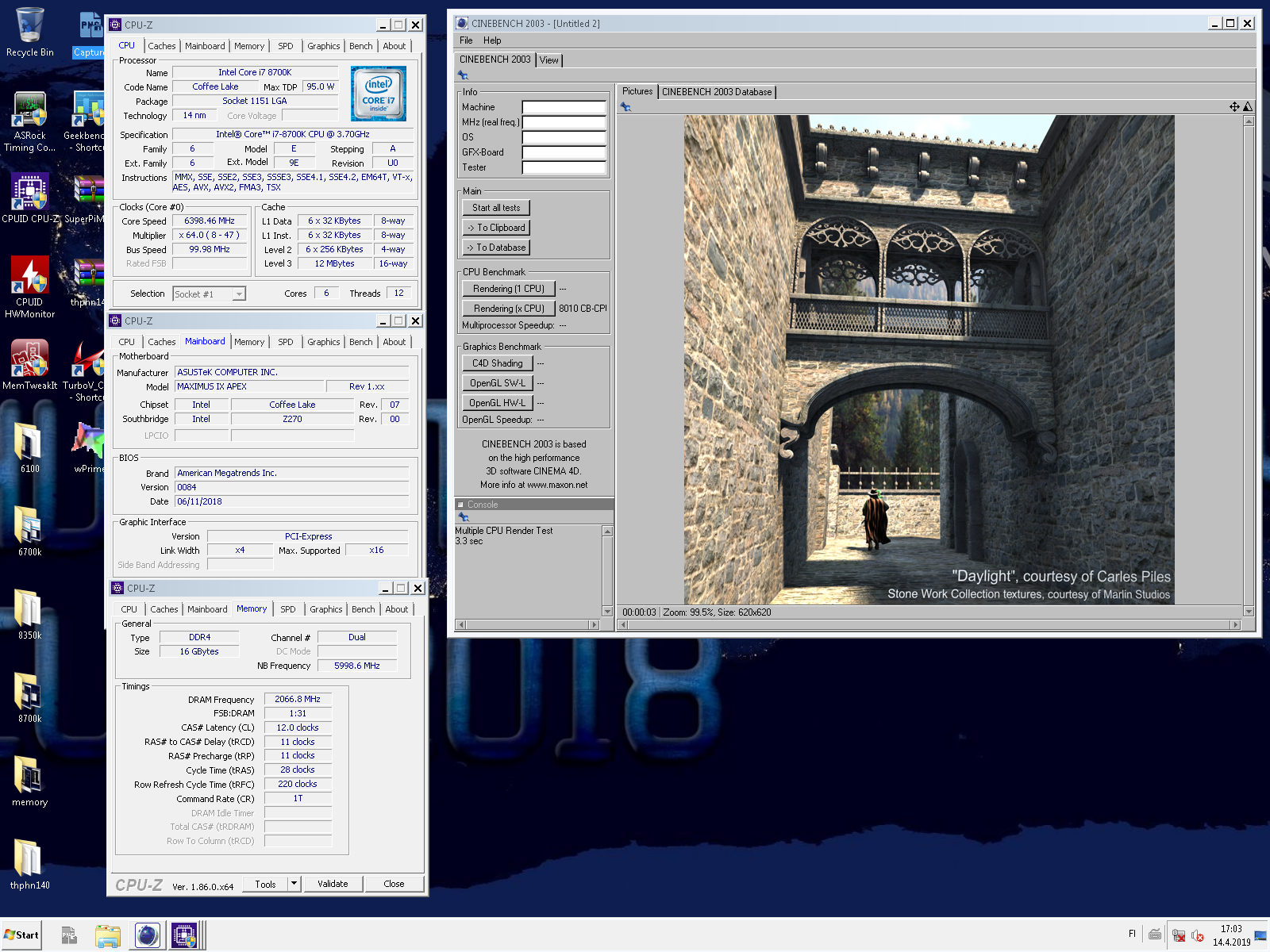Click the Start button

pos(21,935)
